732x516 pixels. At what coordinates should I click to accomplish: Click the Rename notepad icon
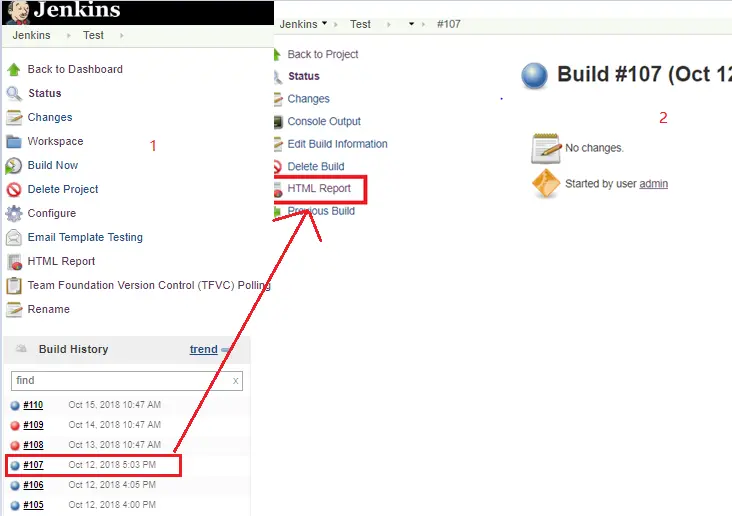click(14, 310)
